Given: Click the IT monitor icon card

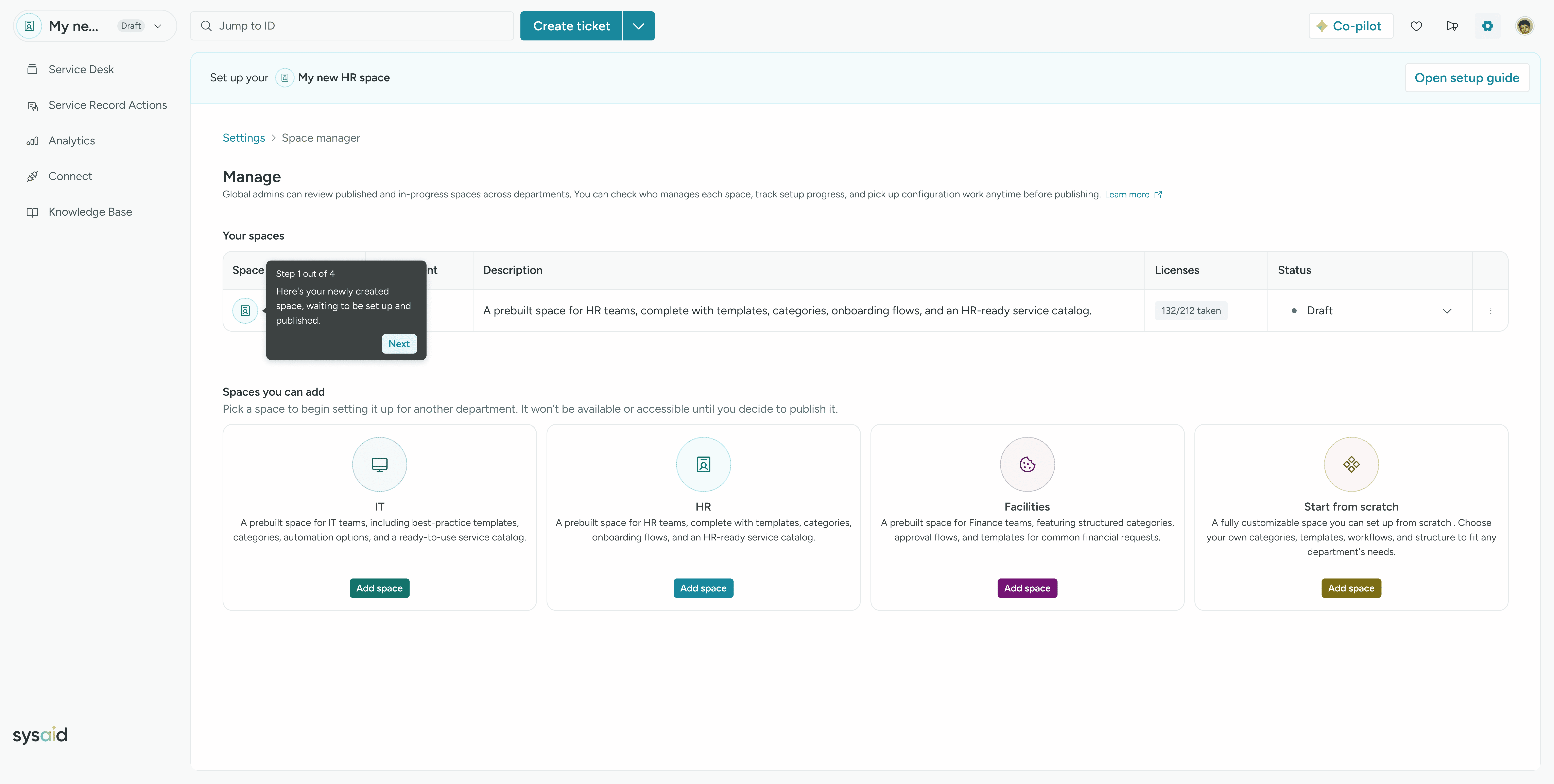Looking at the screenshot, I should click(379, 464).
